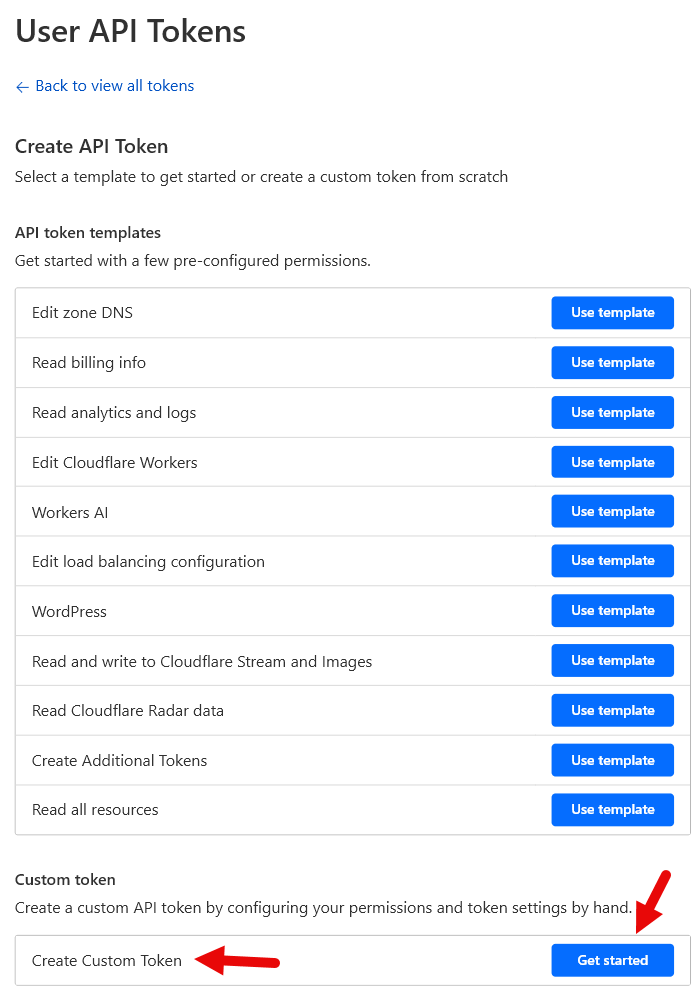The width and height of the screenshot is (699, 993).
Task: Click the Custom token section heading
Action: coord(65,880)
